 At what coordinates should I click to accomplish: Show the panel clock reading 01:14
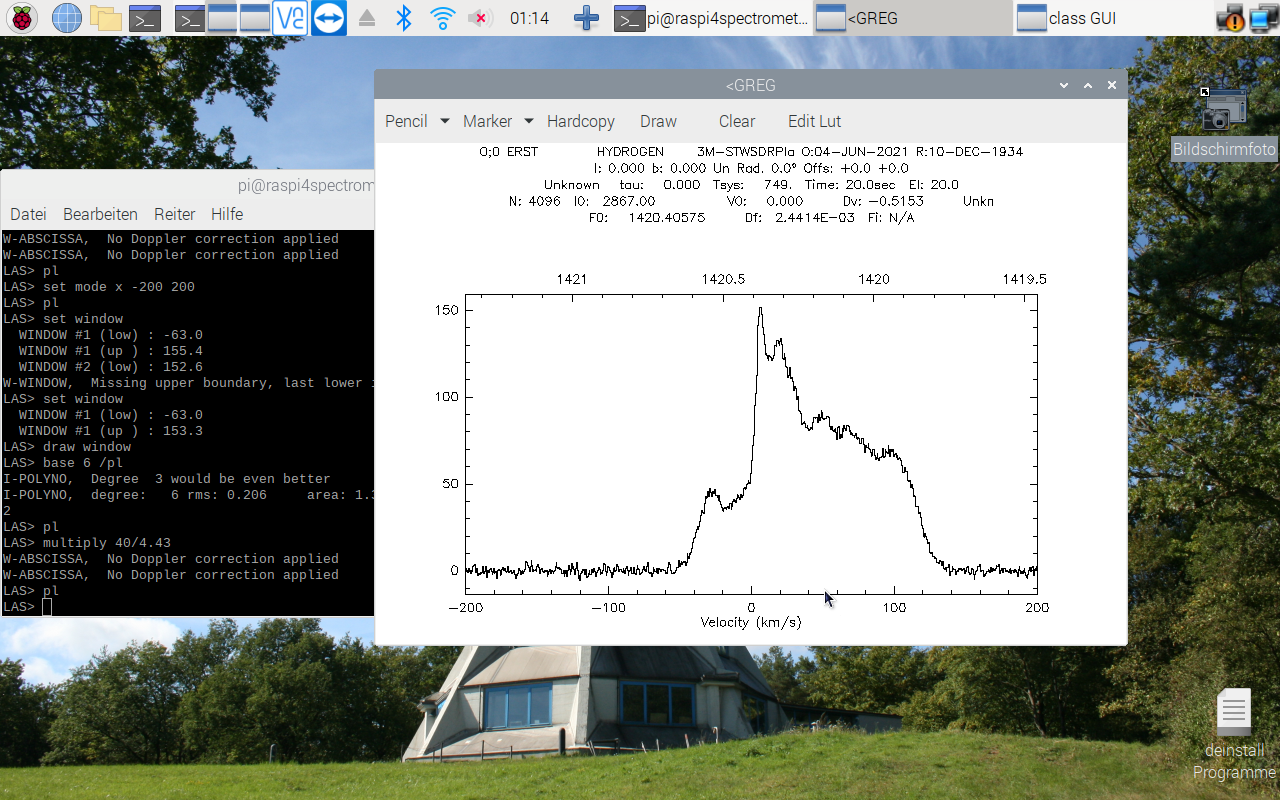click(x=529, y=18)
